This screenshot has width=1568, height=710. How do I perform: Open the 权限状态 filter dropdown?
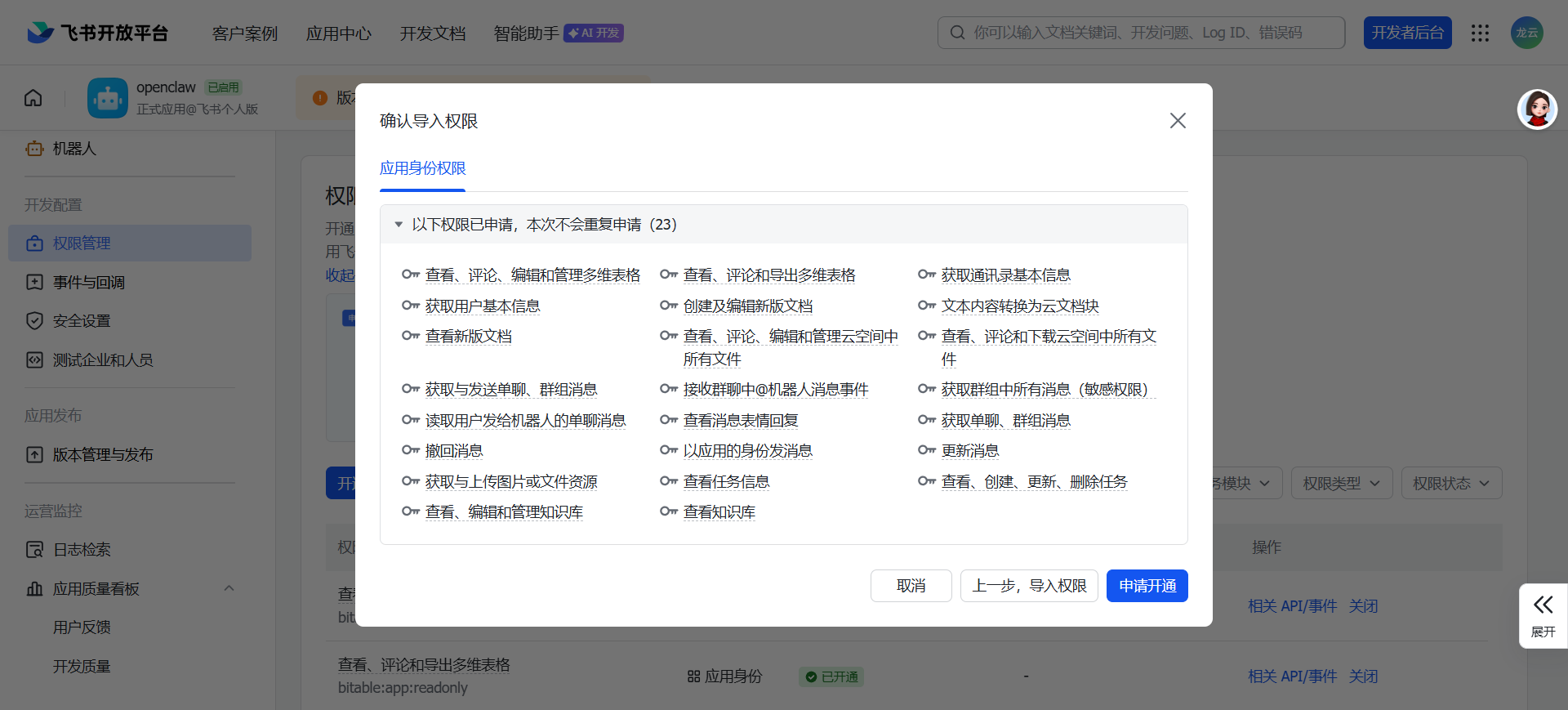pyautogui.click(x=1450, y=484)
